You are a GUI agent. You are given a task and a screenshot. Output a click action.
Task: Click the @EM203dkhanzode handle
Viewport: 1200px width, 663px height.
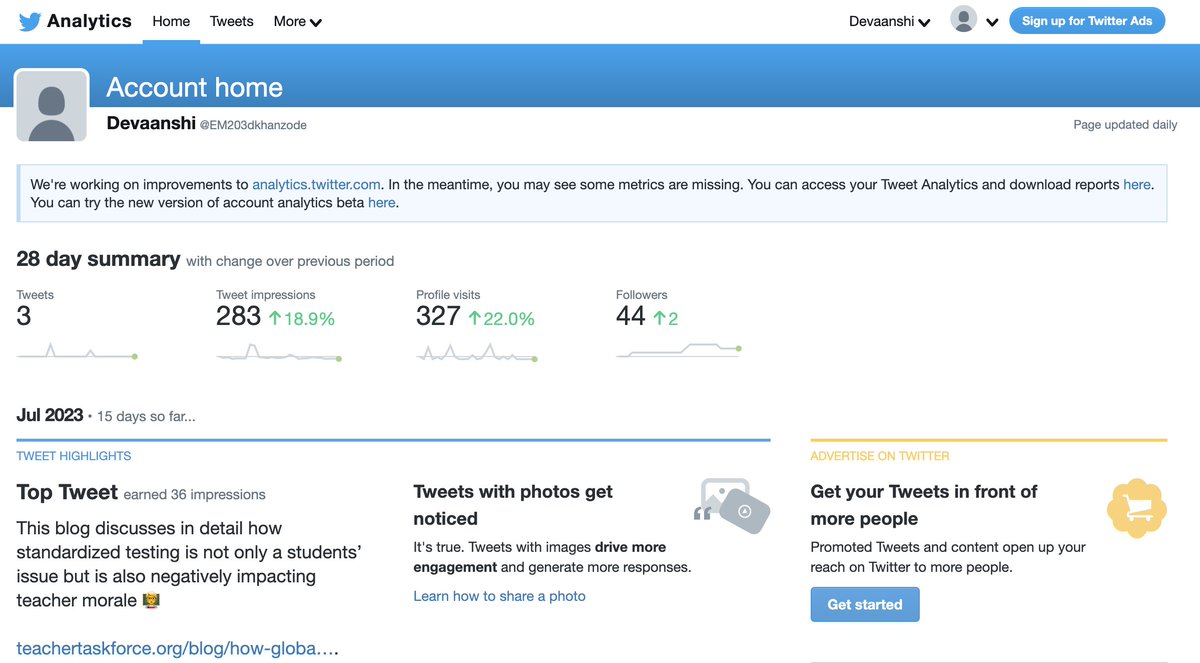point(253,125)
